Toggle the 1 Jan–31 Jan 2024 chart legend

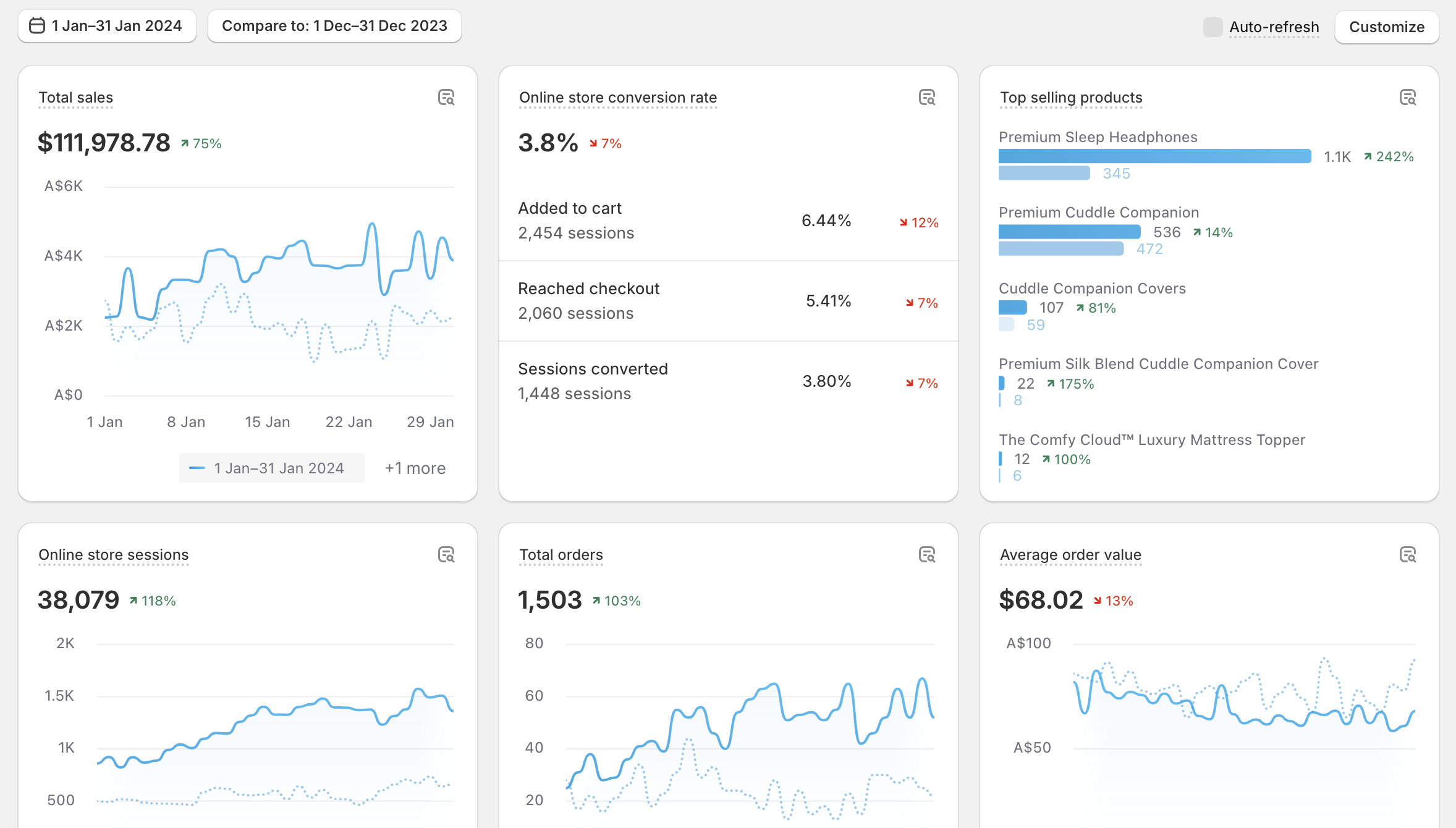tap(272, 468)
